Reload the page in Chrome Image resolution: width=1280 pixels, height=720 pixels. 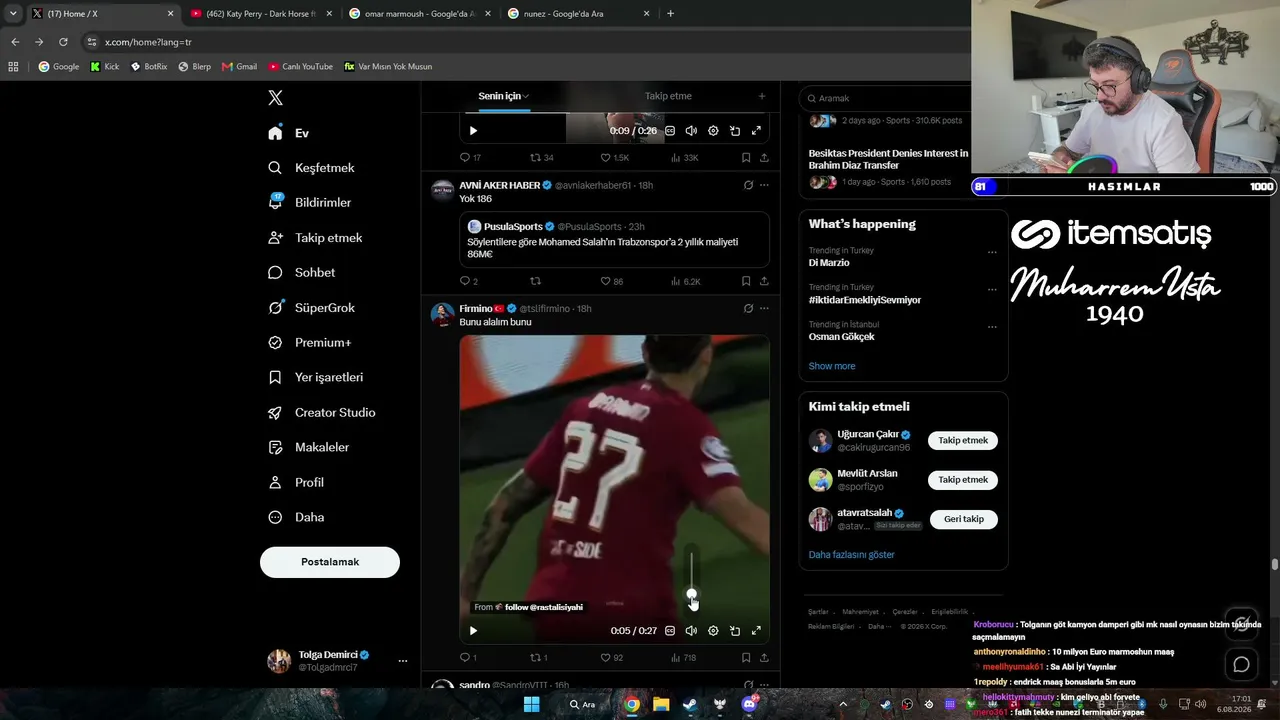63,42
